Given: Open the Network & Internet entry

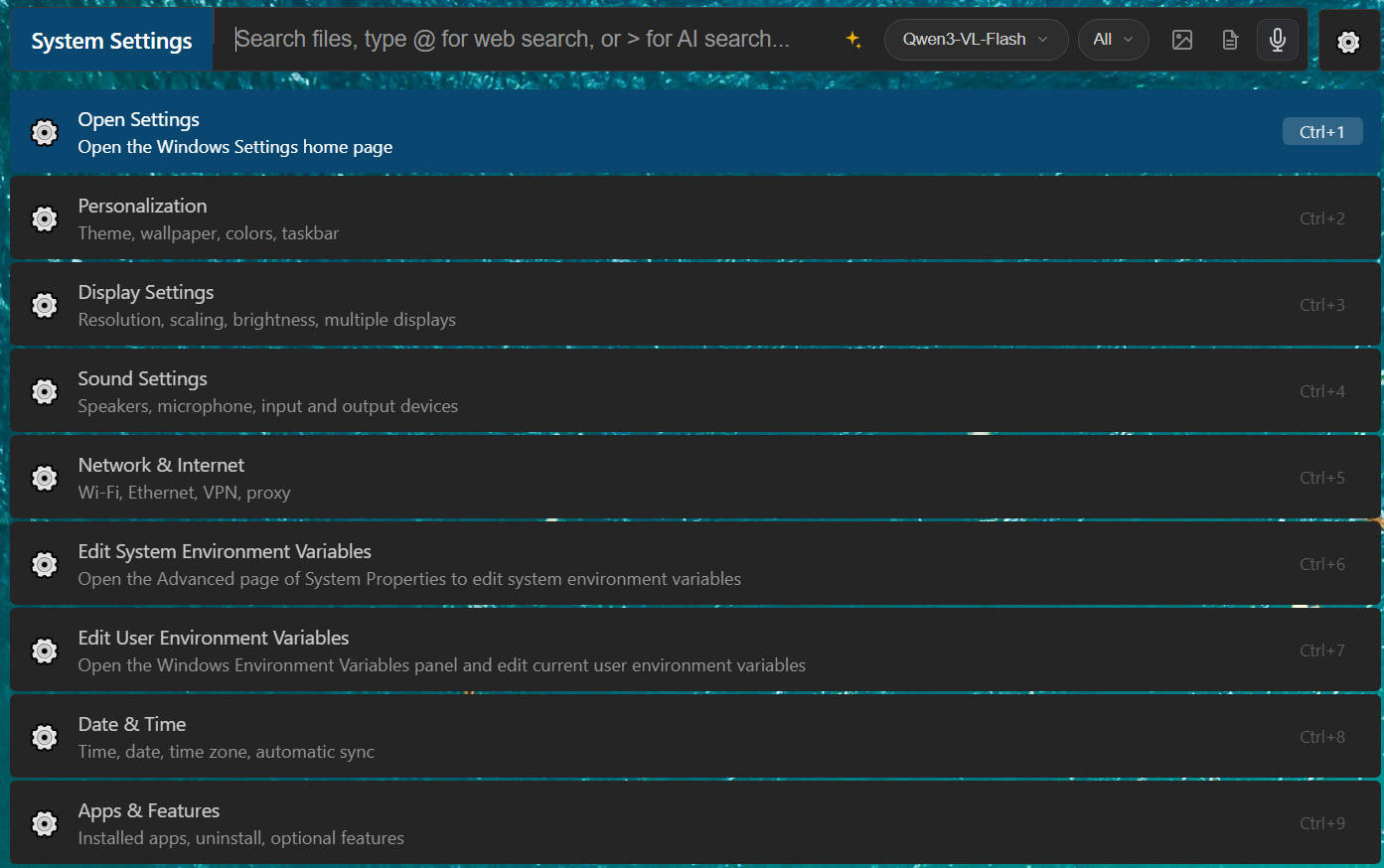Looking at the screenshot, I should (x=695, y=478).
